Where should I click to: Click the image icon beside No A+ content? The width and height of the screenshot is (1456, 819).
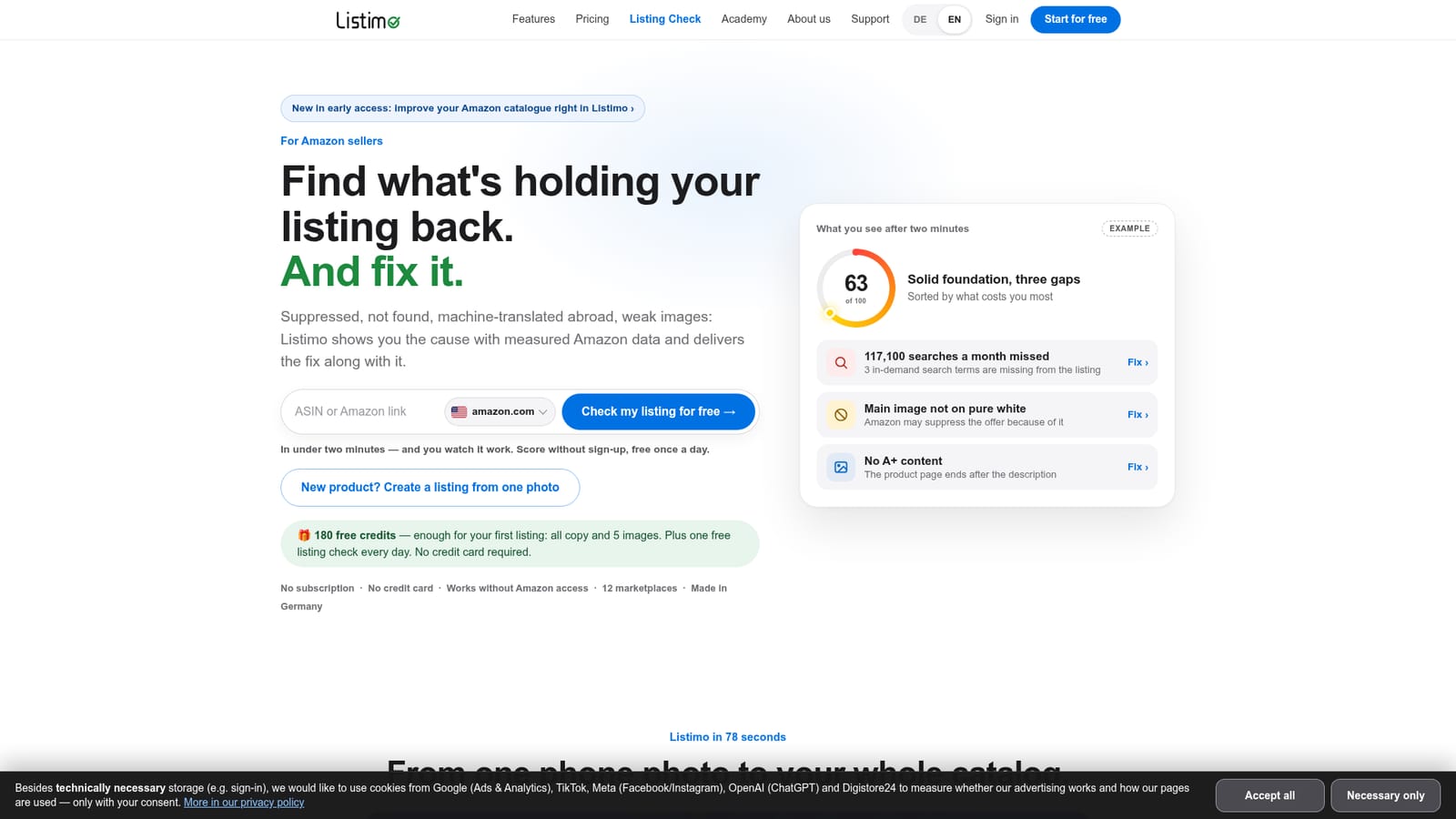(841, 467)
